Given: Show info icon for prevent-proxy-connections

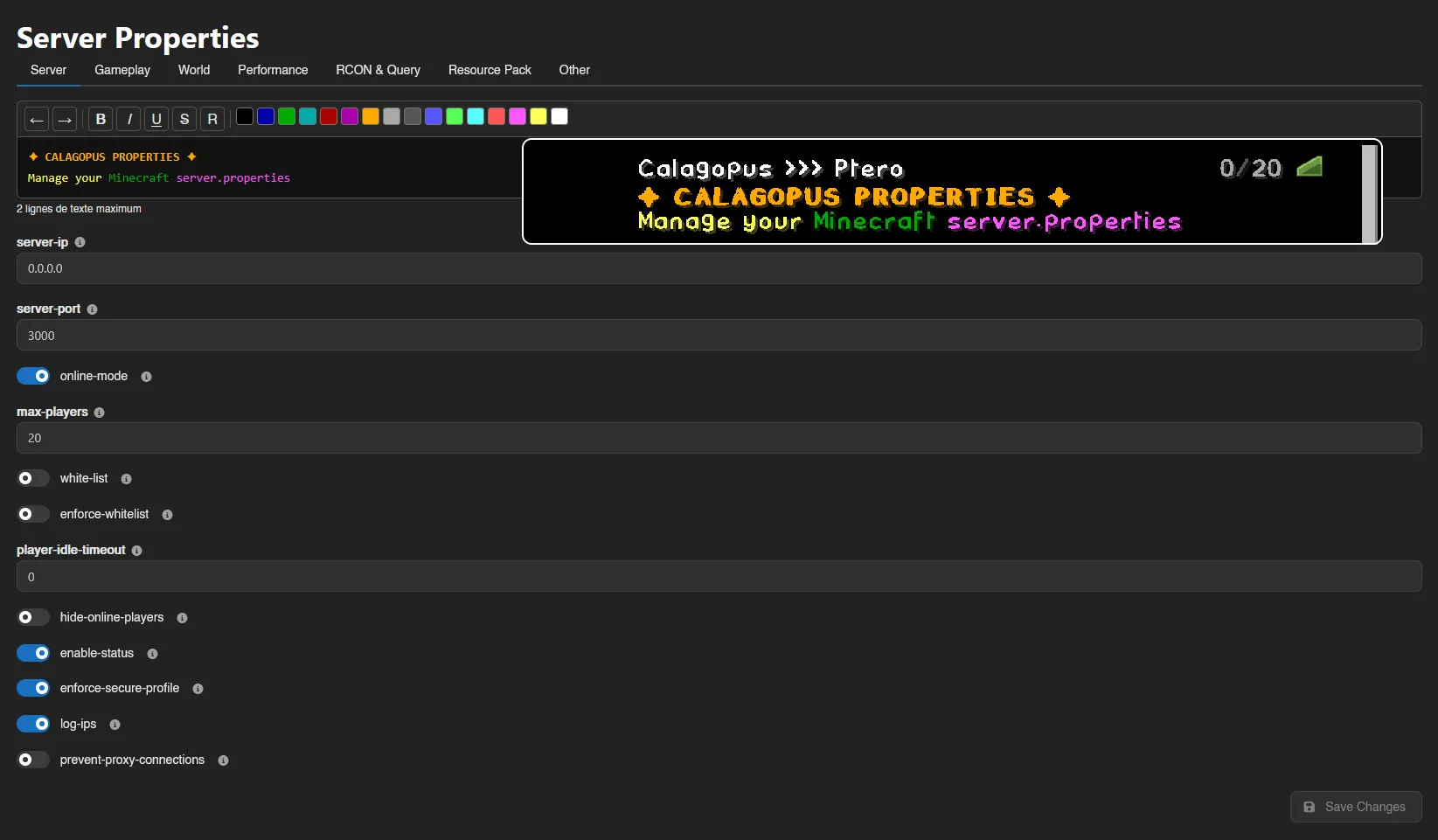Looking at the screenshot, I should (x=223, y=760).
